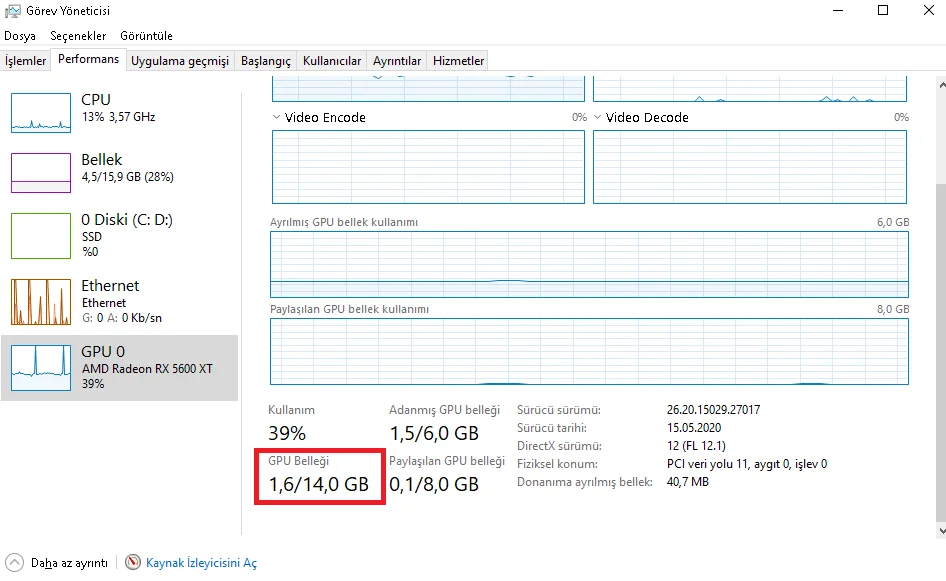Open the Ayrıntılar tab
This screenshot has height=581, width=946.
coord(397,61)
